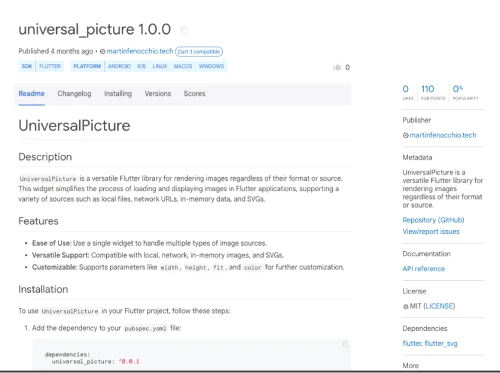Copy package name icon beside universal_picture 1.0.0

184,30
